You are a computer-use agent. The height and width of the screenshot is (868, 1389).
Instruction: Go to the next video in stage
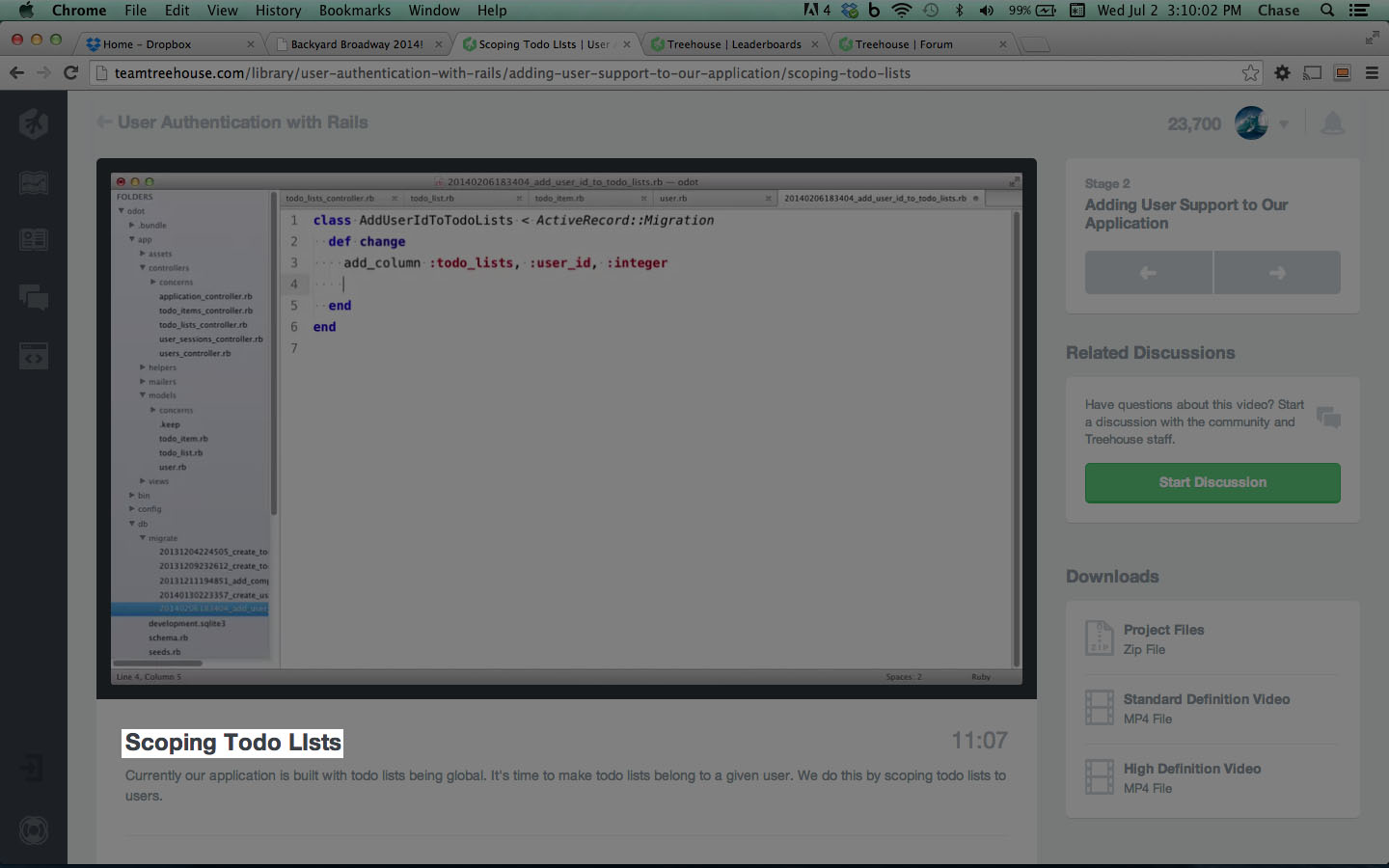click(1277, 273)
